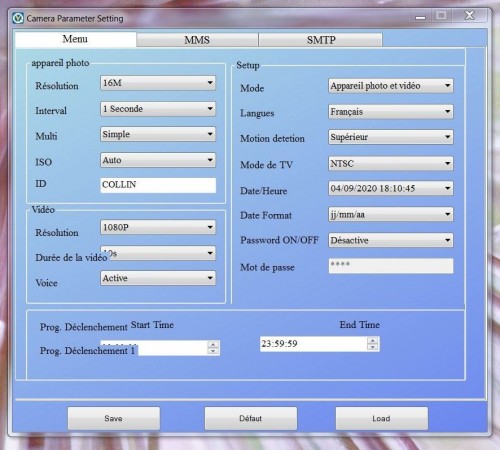Viewport: 500px width, 450px height.
Task: Open the video Résolution 1080P dropdown
Action: [x=158, y=227]
